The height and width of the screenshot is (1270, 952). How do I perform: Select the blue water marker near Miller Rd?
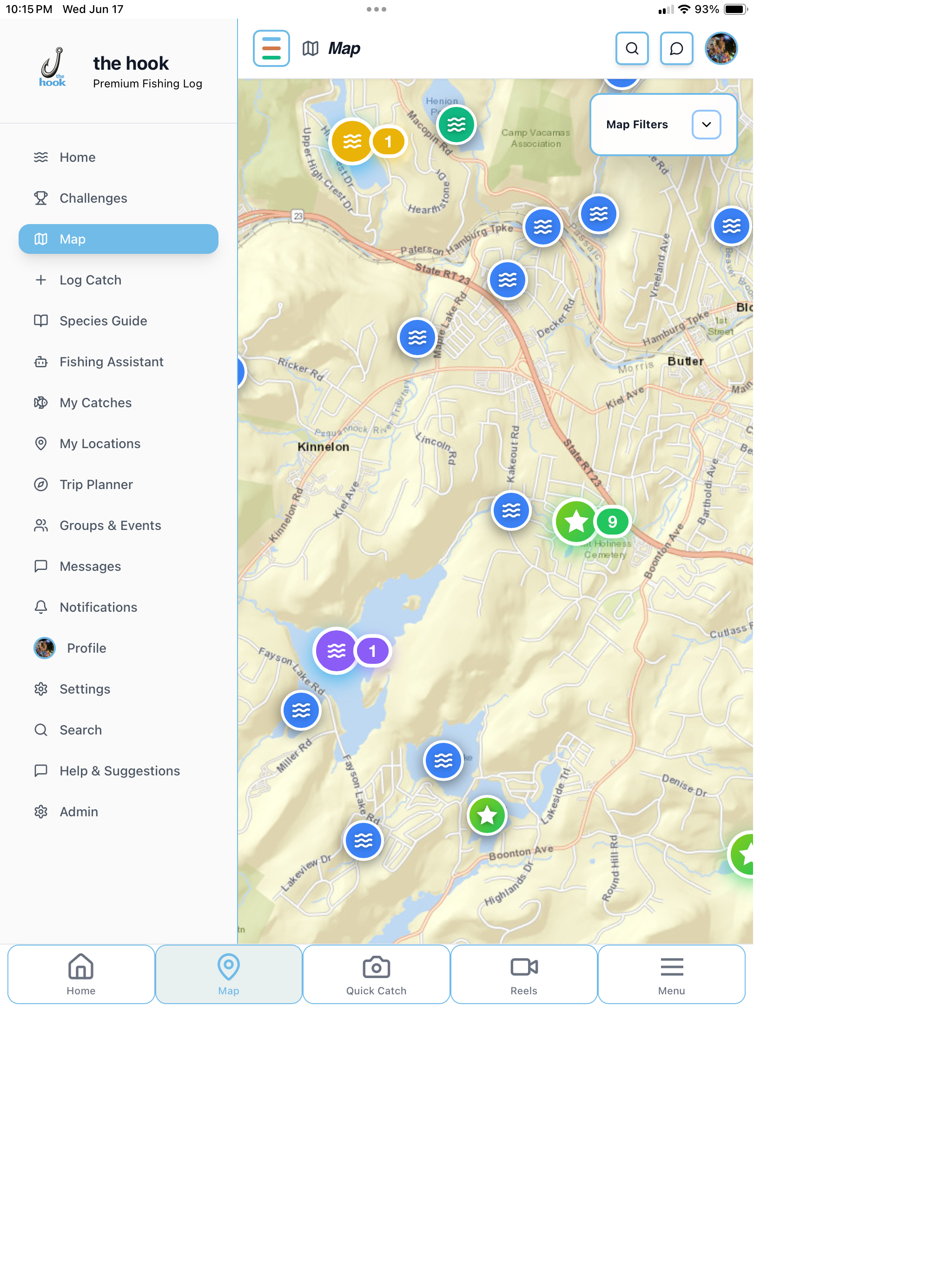point(301,711)
